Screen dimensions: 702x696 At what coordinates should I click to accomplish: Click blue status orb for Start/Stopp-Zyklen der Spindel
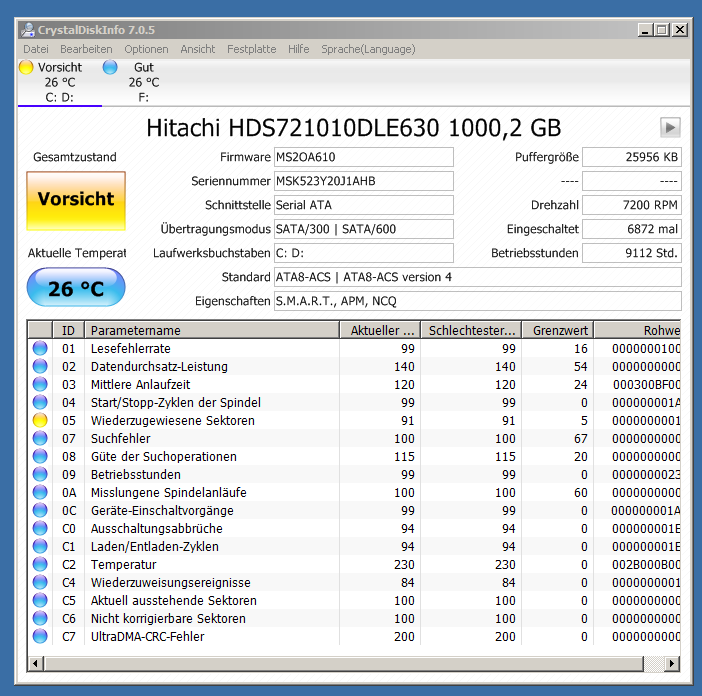coord(40,402)
